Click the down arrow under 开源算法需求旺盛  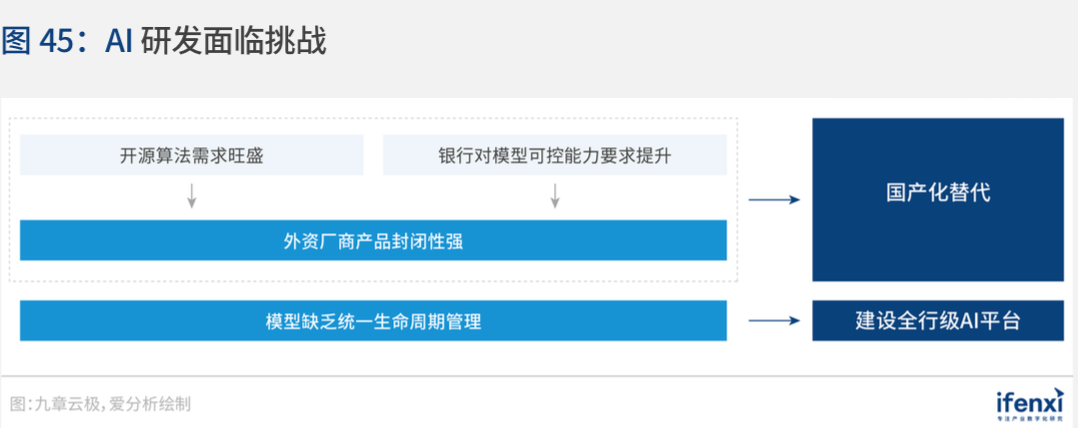[x=192, y=195]
